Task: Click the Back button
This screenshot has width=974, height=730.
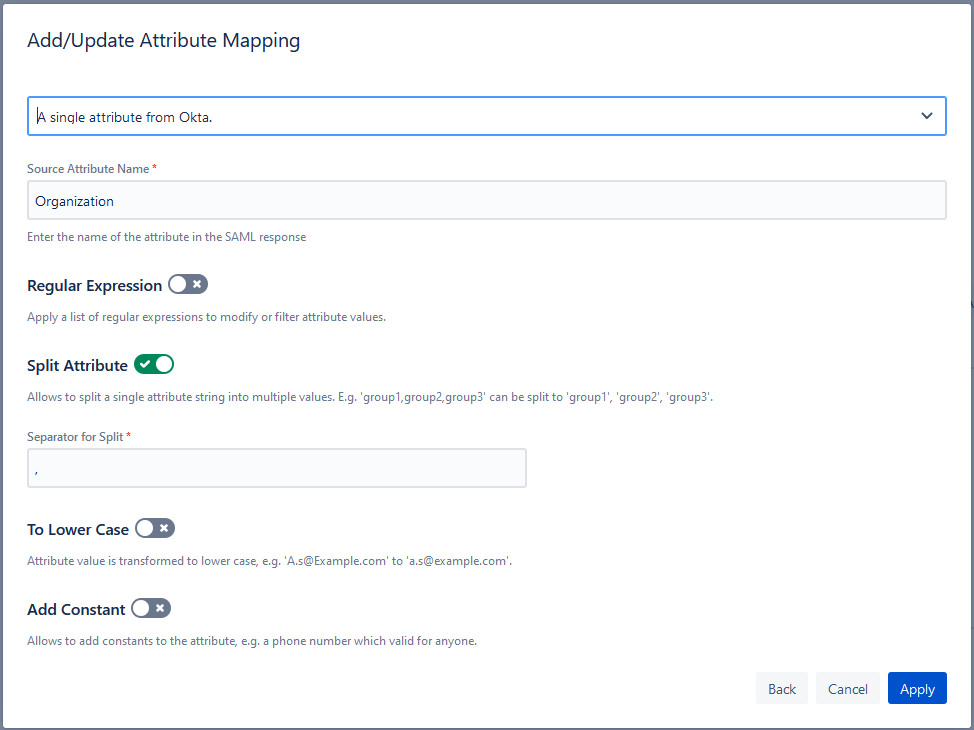Action: pos(781,688)
